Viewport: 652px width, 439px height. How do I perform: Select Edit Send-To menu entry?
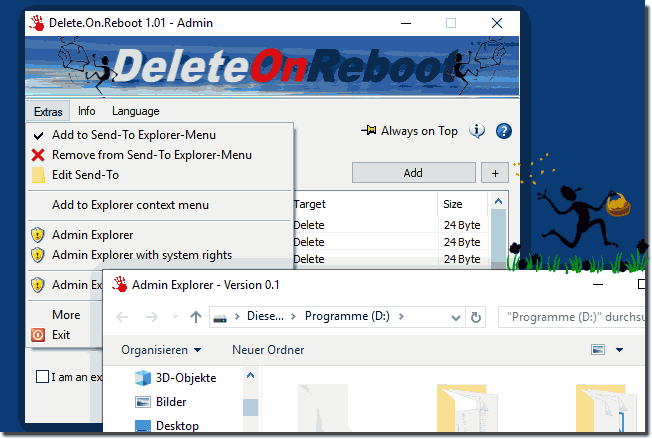160,175
